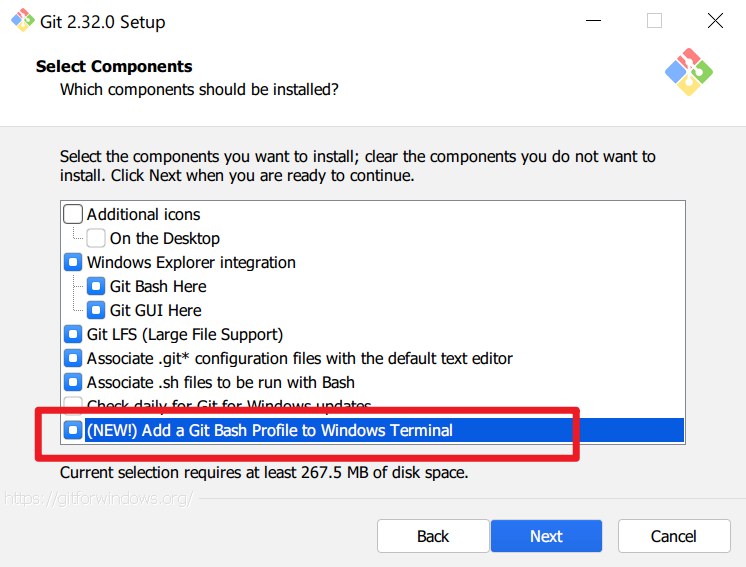This screenshot has height=567, width=746.
Task: Cancel the Git setup
Action: click(x=673, y=536)
